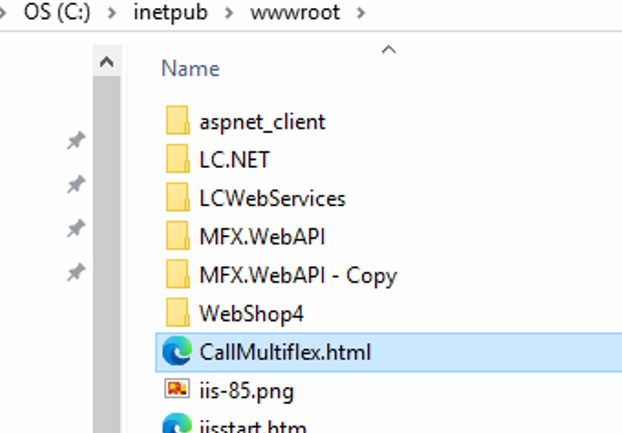Select the MFX.WebAPI folder icon
Screen dimensions: 622x433
click(177, 237)
